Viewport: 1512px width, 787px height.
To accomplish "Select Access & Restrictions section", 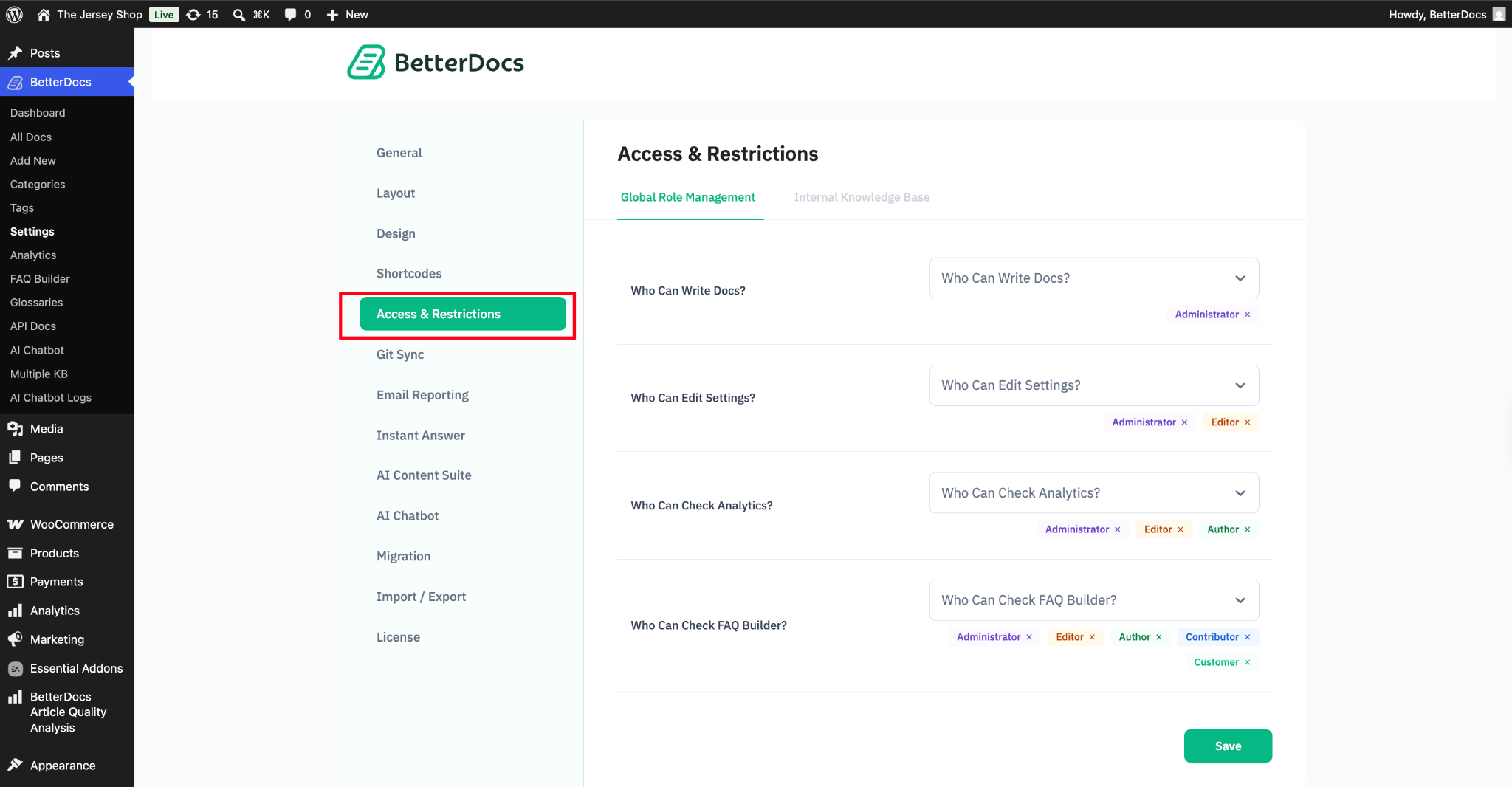I will point(463,314).
